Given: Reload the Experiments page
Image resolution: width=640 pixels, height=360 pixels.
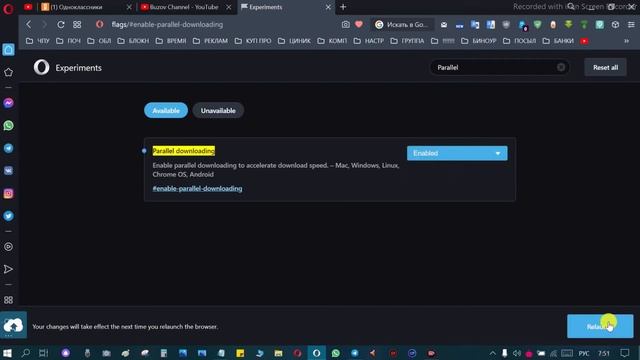Looking at the screenshot, I should pos(61,24).
